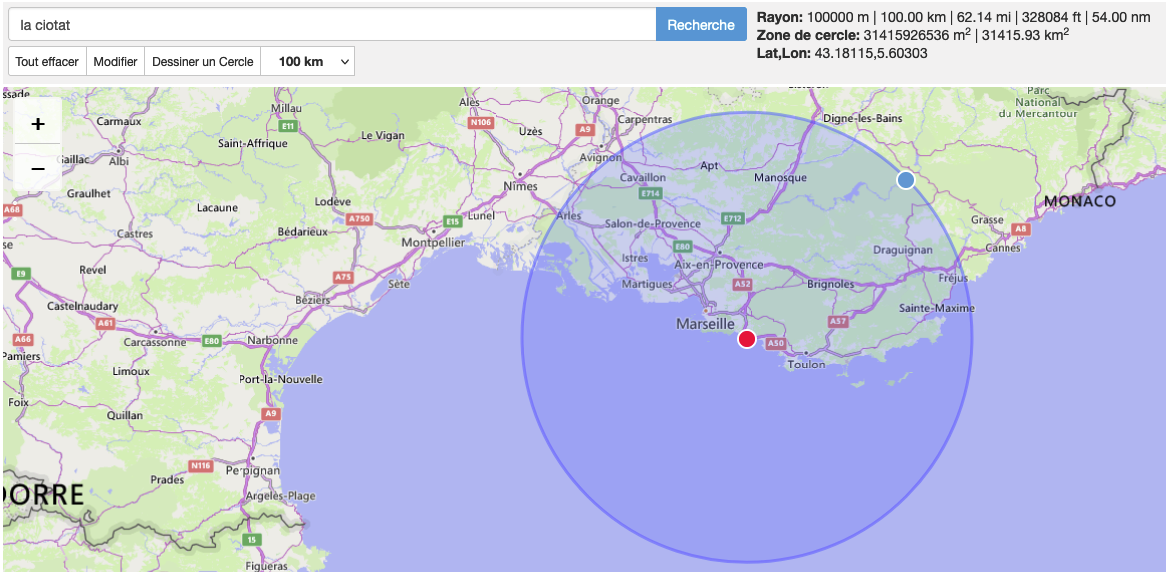
Task: Click the MONACO label
Action: pos(1080,201)
